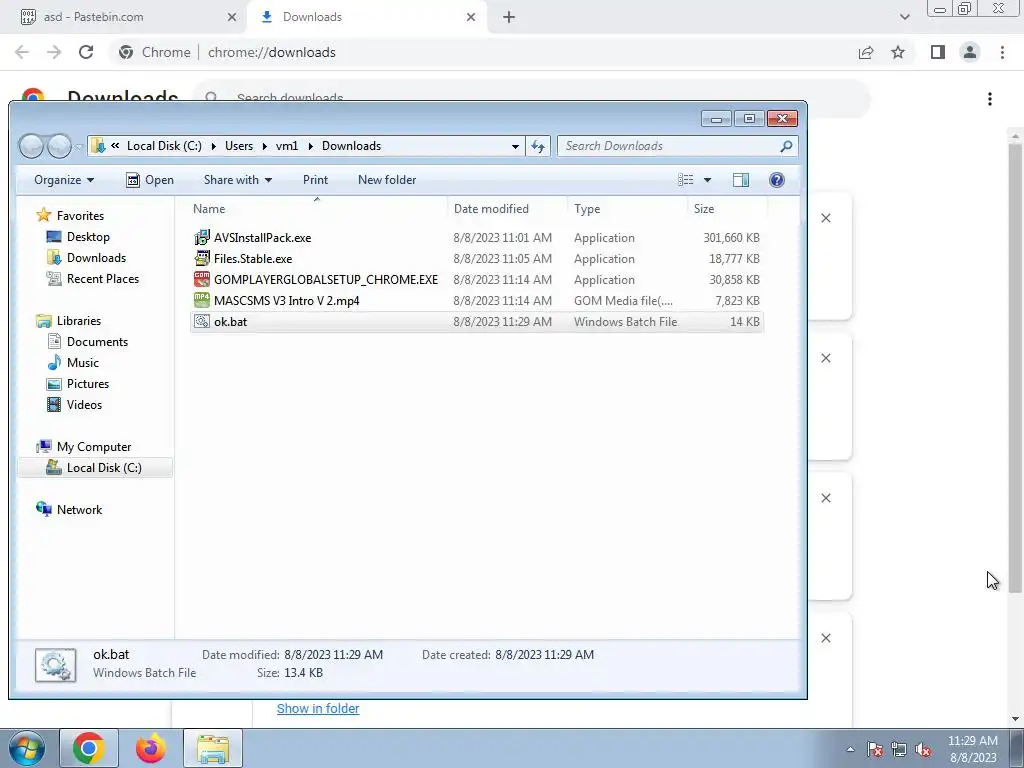This screenshot has width=1024, height=768.
Task: Select the Downloads Chrome tab
Action: (x=368, y=17)
